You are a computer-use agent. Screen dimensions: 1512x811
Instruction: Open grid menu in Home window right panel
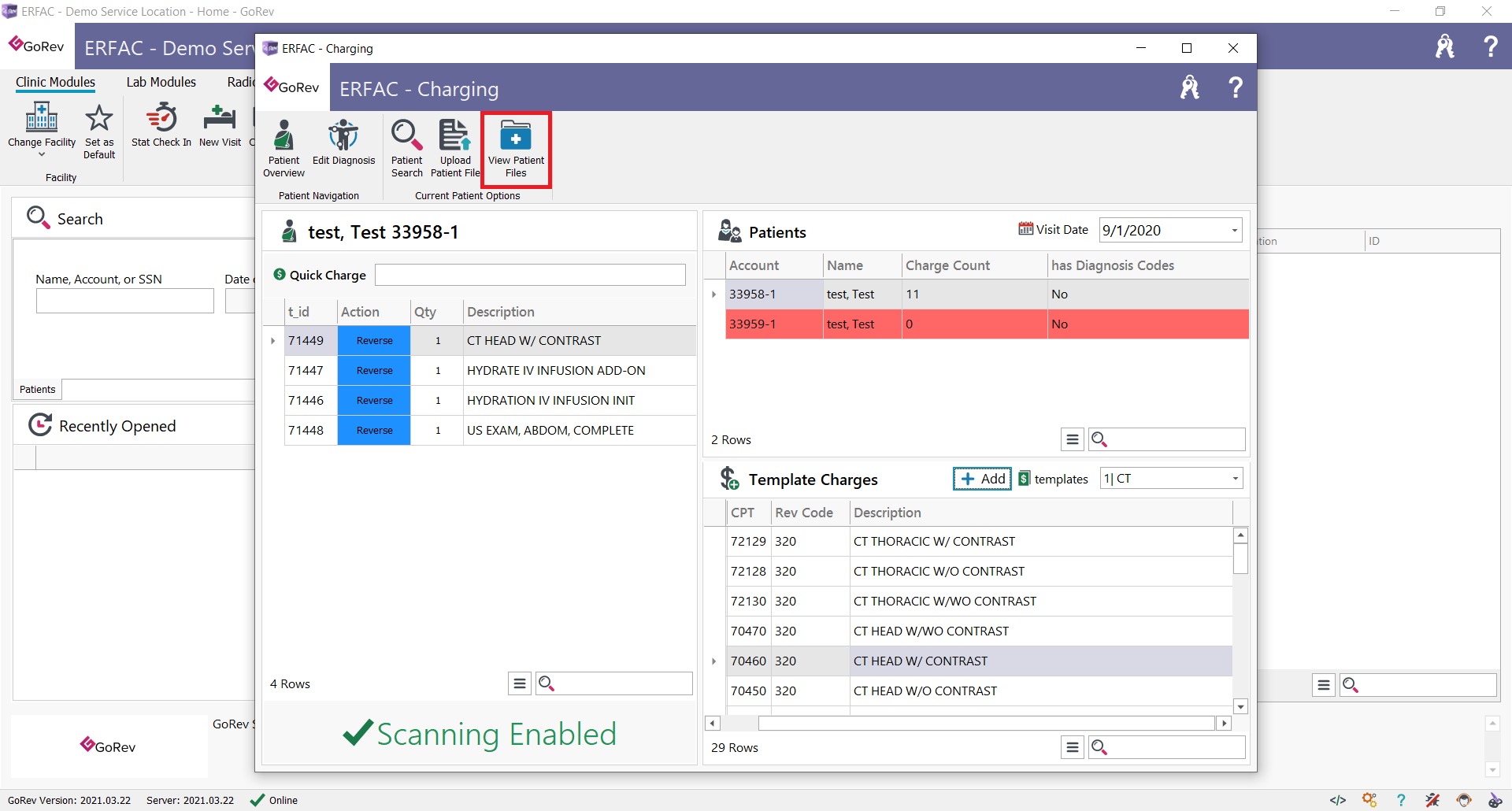(1324, 685)
